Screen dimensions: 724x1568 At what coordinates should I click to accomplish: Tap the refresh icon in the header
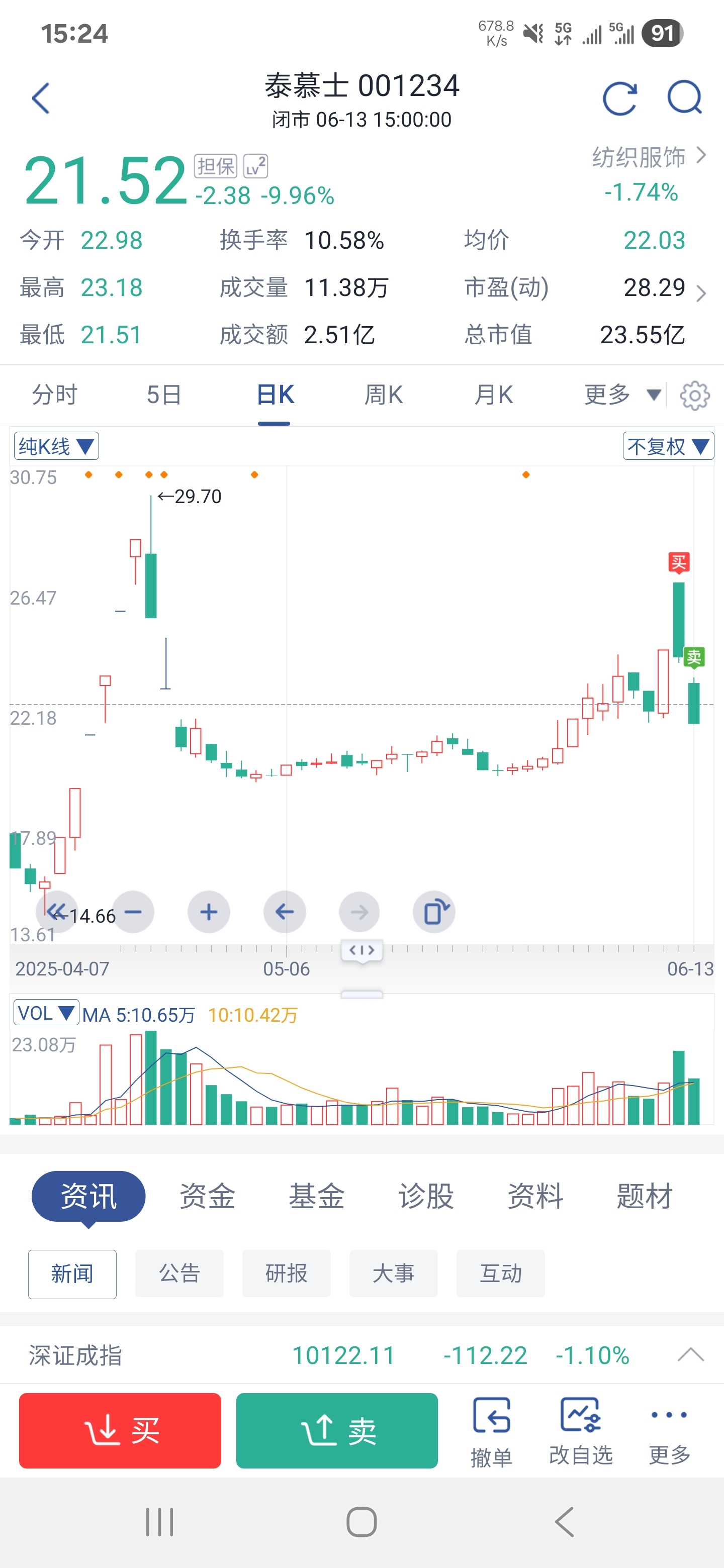619,99
